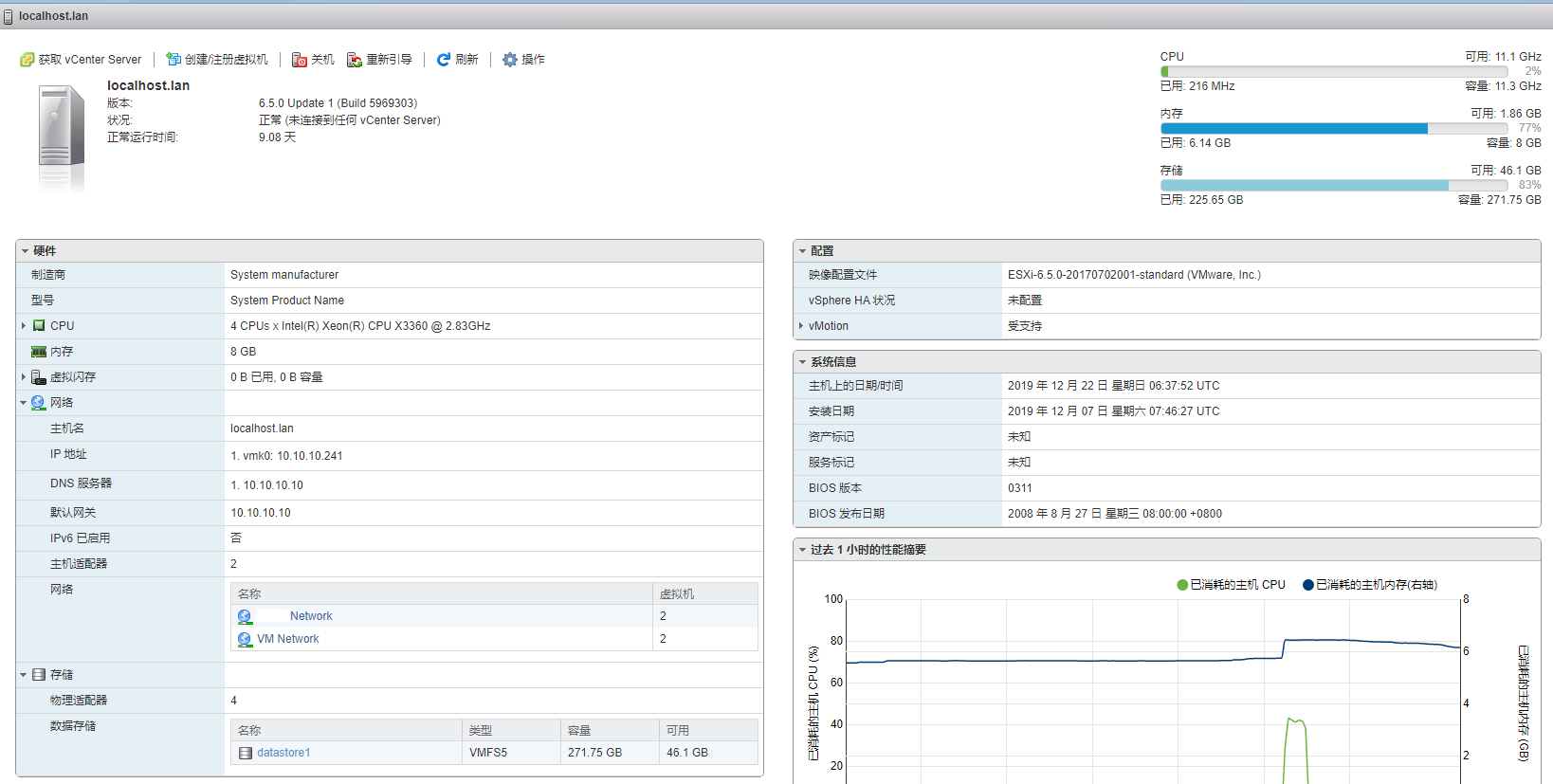The width and height of the screenshot is (1553, 784).
Task: Collapse the 存储 storage tree node
Action: (24, 675)
